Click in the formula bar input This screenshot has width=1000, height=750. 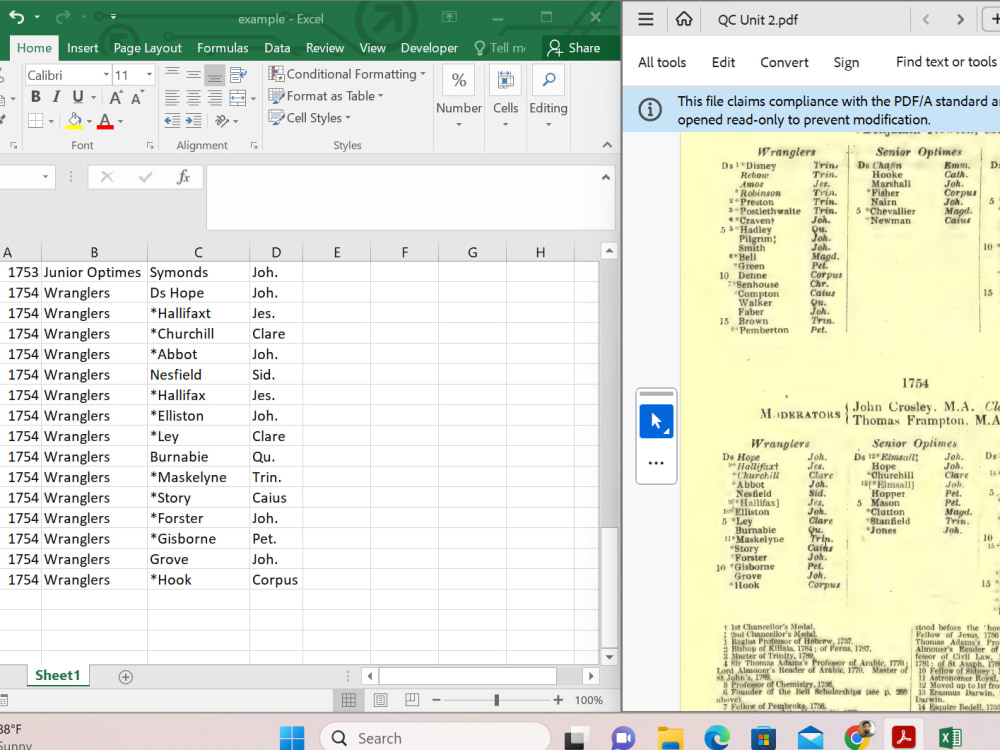click(401, 196)
